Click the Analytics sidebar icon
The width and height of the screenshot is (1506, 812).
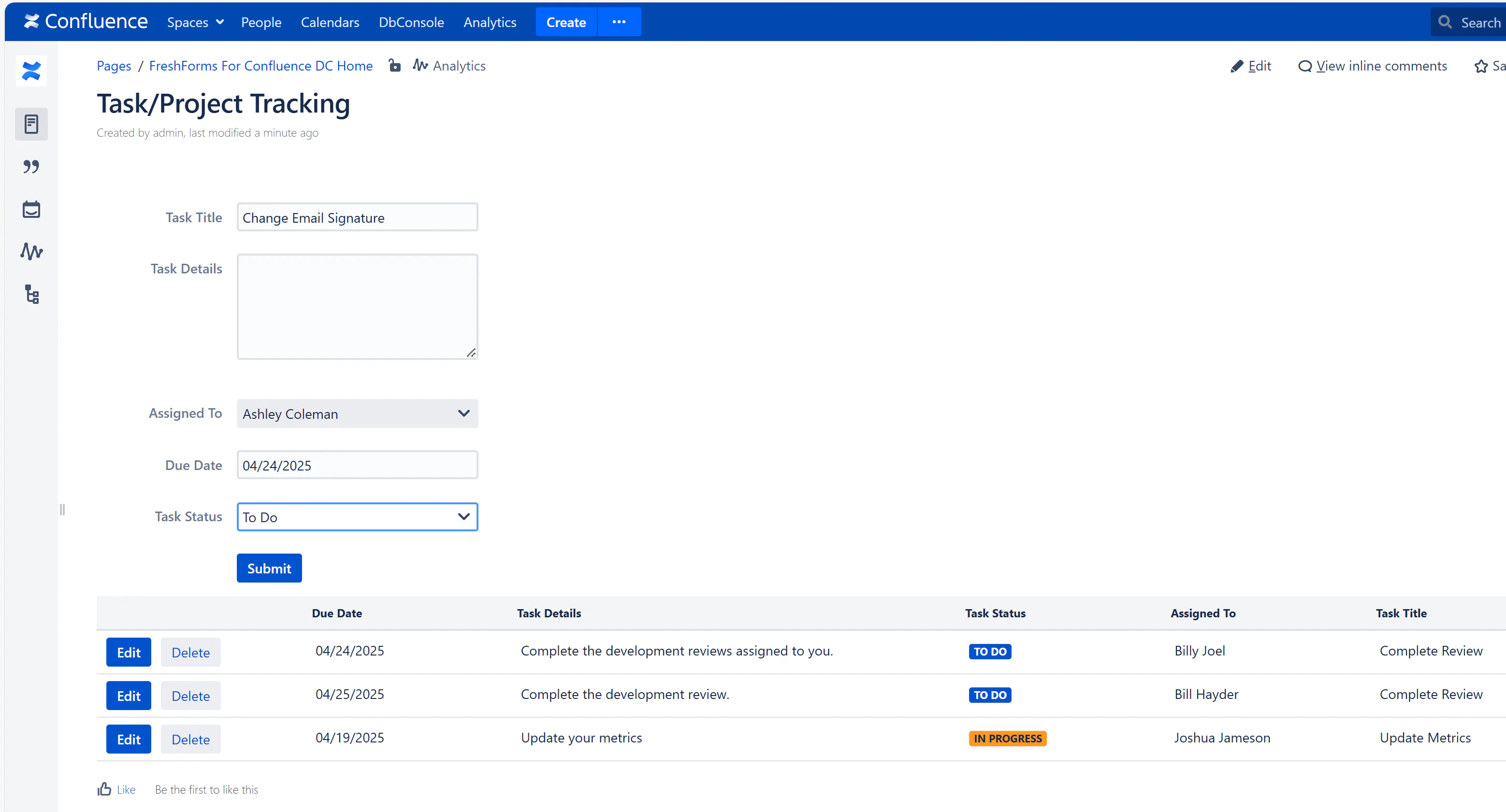[x=31, y=252]
